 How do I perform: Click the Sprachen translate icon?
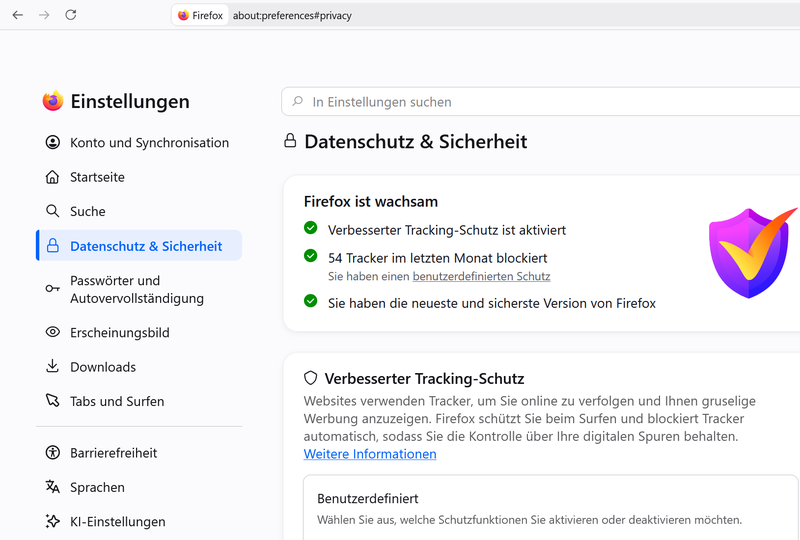coord(53,487)
